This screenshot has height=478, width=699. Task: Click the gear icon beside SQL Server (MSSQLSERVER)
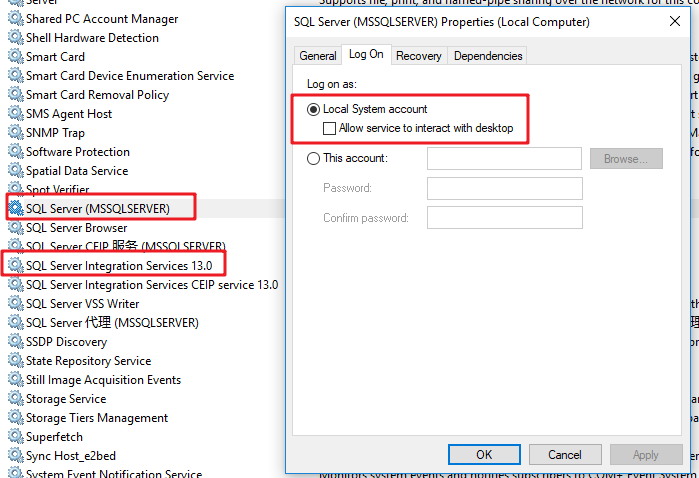(x=15, y=209)
